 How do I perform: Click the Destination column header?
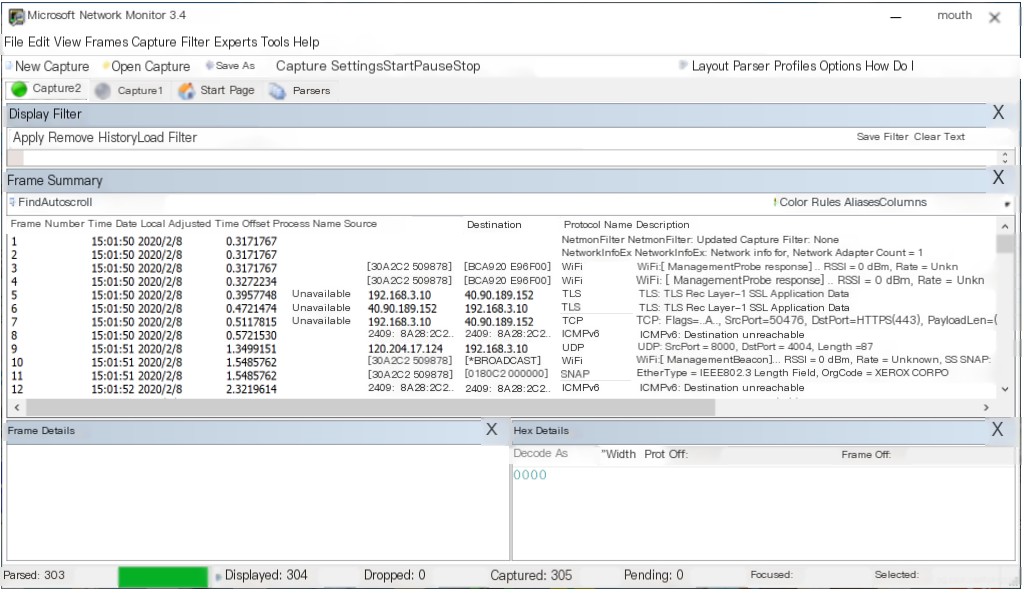pos(494,225)
